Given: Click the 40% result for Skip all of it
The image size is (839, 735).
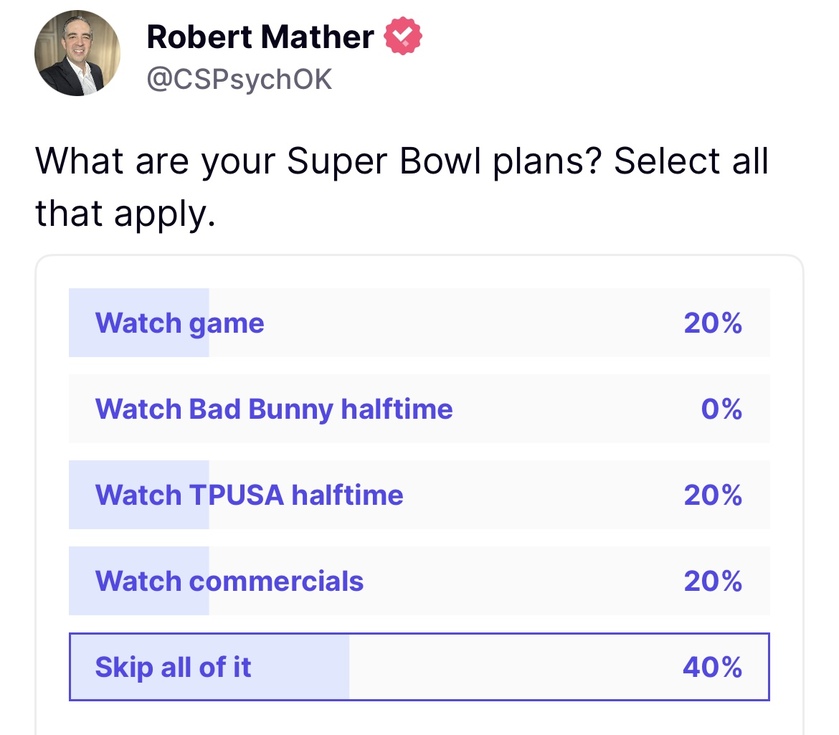Looking at the screenshot, I should pyautogui.click(x=712, y=667).
